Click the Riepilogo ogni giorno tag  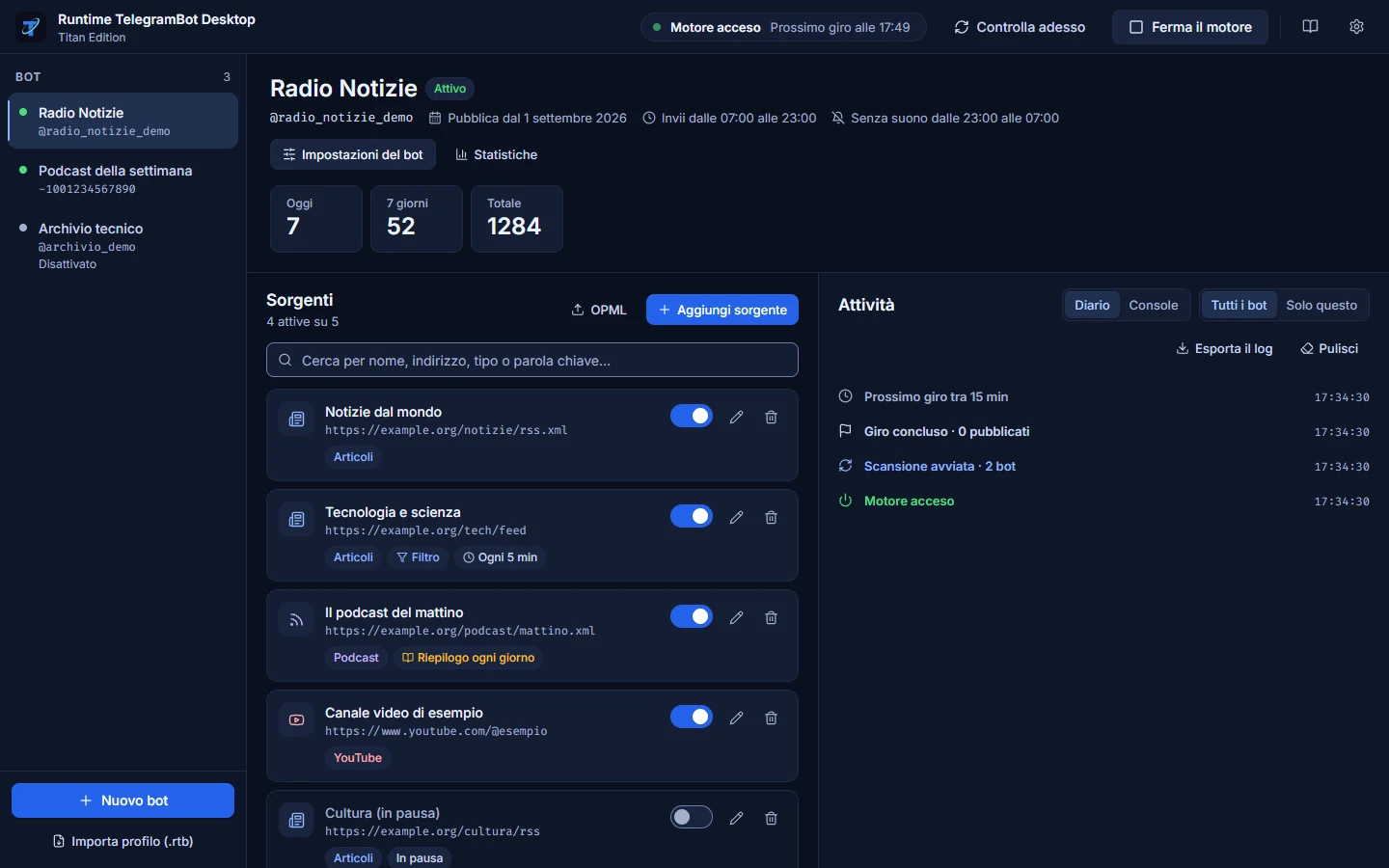point(468,658)
